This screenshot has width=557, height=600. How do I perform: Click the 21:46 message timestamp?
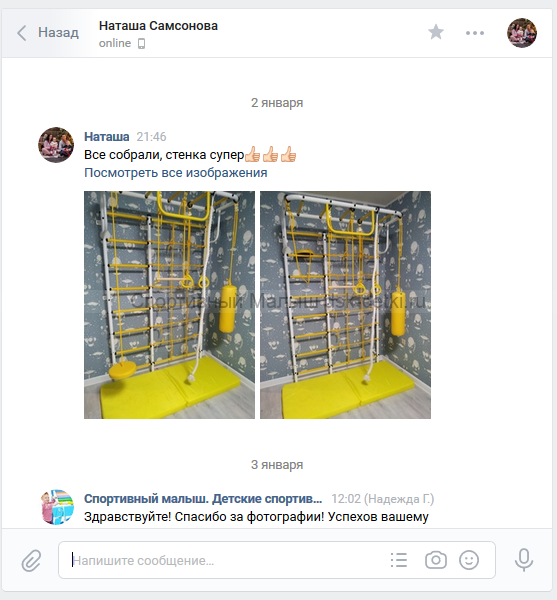pos(151,137)
